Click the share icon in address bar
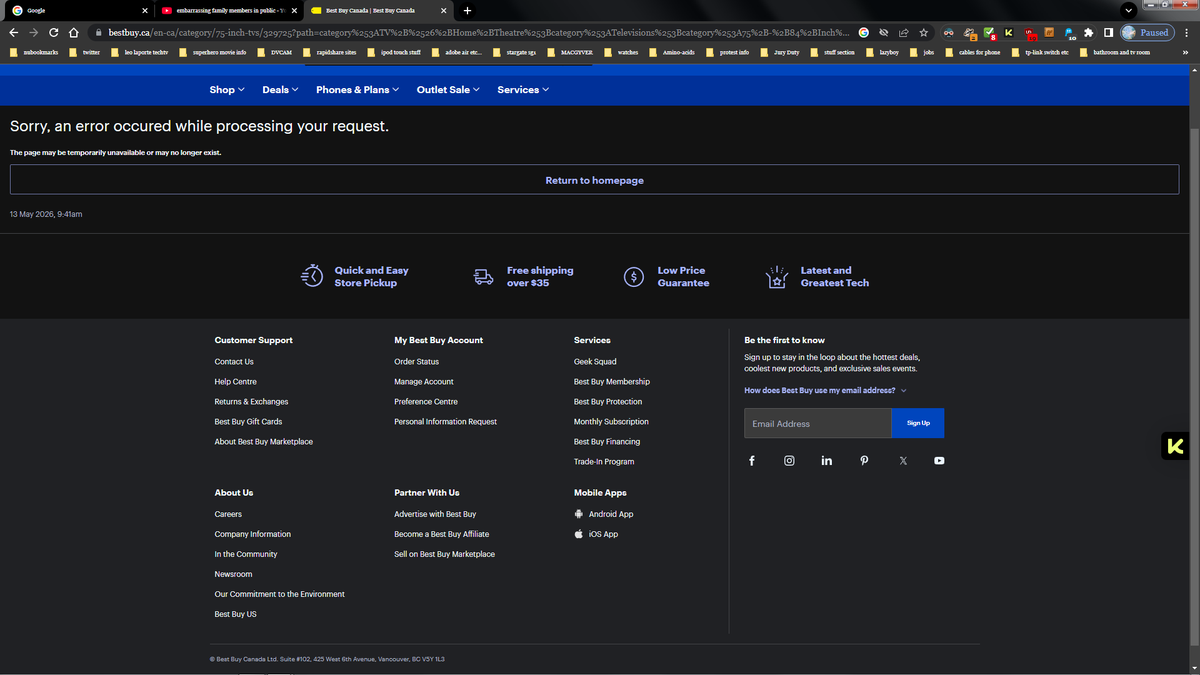This screenshot has width=1200, height=675. [904, 32]
